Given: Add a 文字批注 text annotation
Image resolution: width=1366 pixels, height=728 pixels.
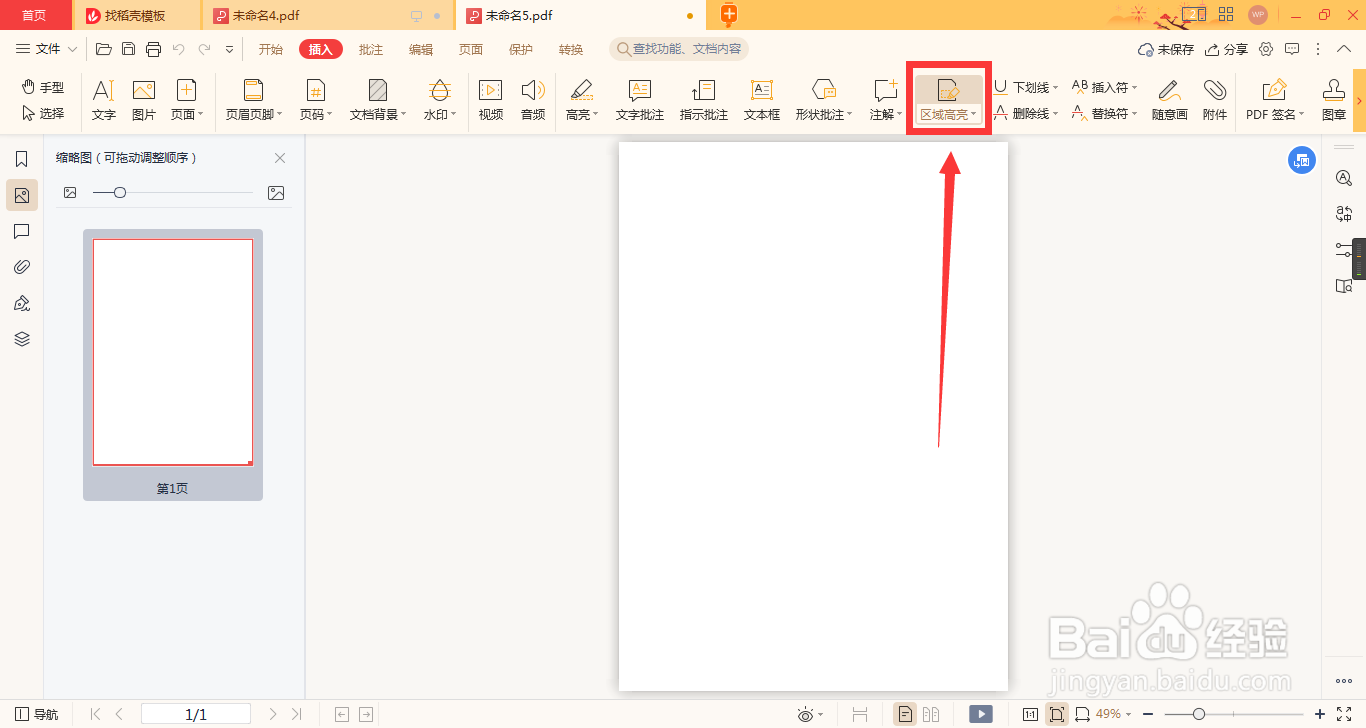Looking at the screenshot, I should (640, 100).
